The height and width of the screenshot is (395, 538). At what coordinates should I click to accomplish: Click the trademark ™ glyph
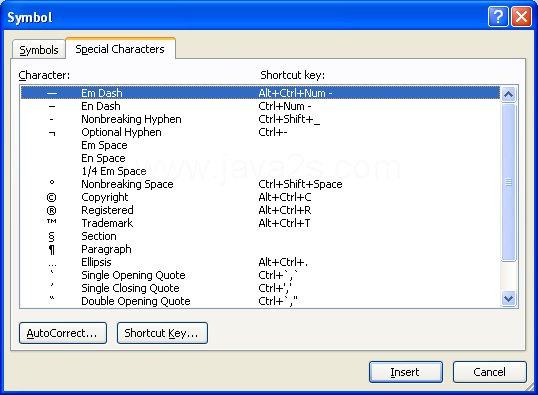(51, 221)
